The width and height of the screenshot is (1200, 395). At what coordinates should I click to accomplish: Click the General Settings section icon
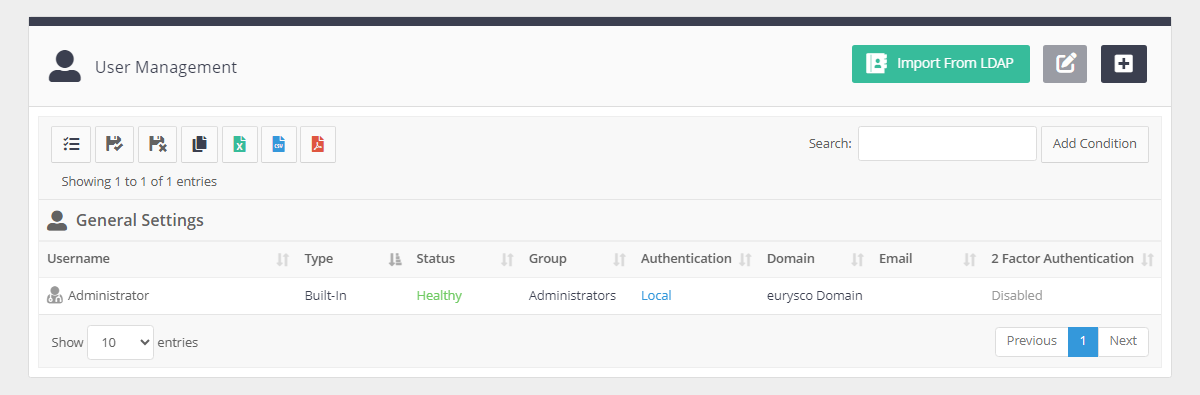(57, 220)
